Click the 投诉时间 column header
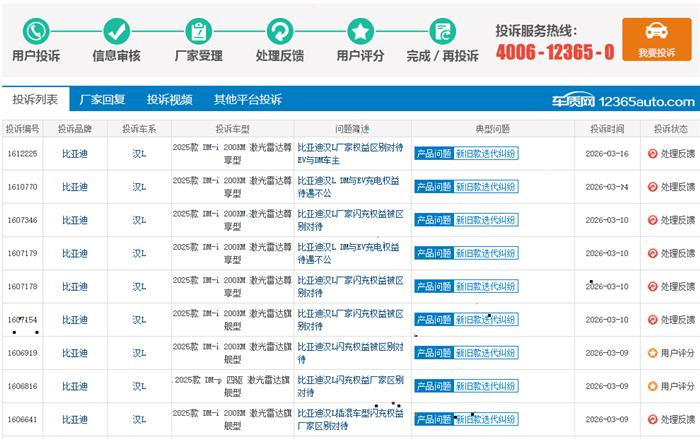Viewport: 700px width, 439px height. (x=606, y=129)
